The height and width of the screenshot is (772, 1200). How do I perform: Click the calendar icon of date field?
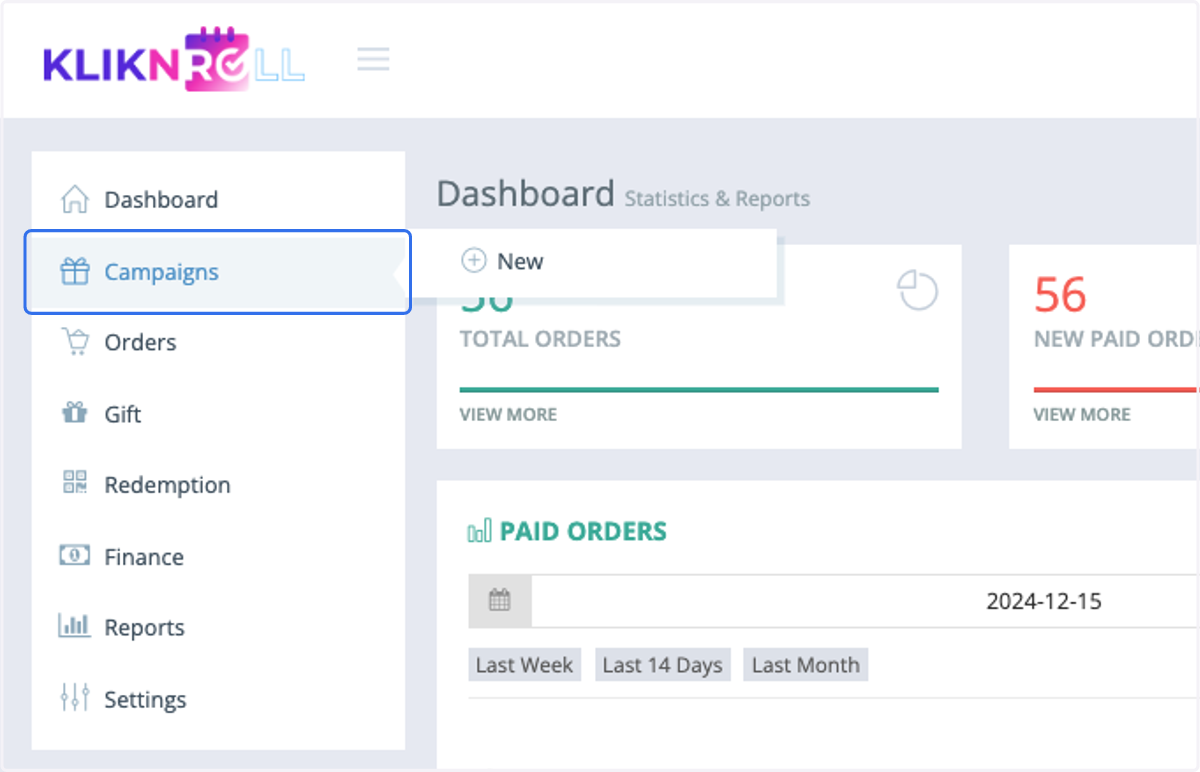click(500, 600)
